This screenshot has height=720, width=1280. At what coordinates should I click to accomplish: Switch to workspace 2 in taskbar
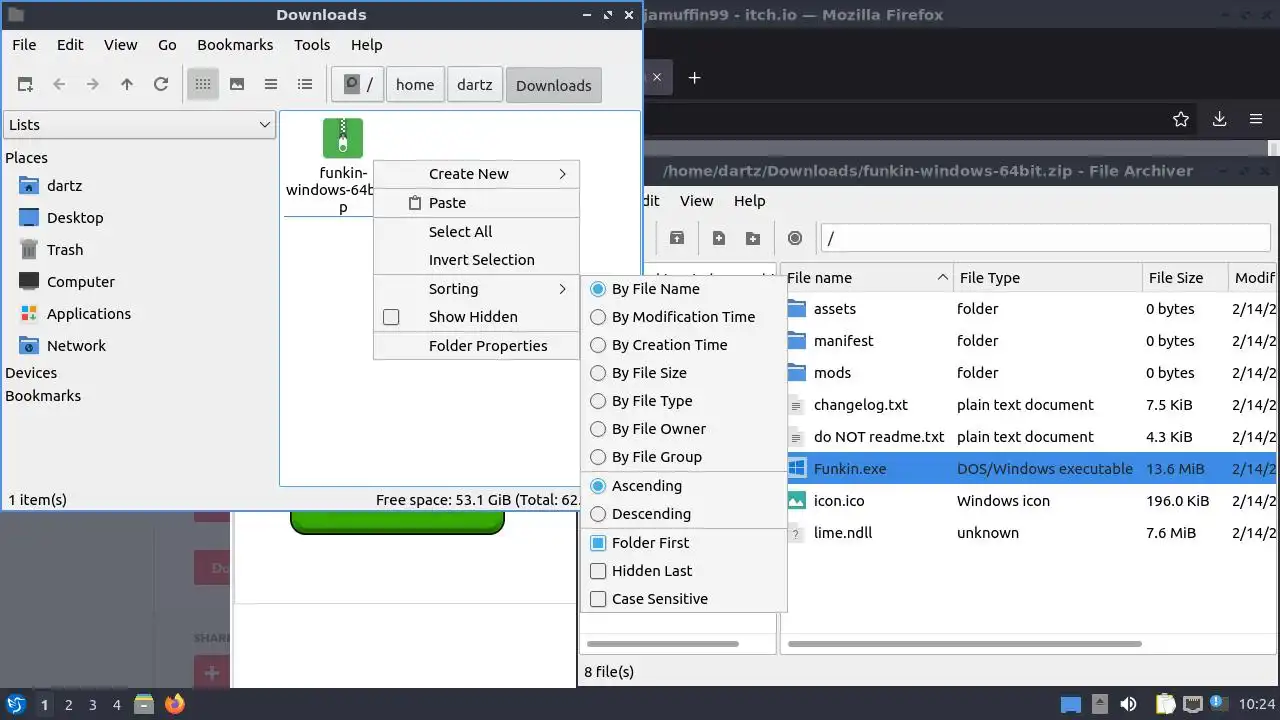[69, 705]
